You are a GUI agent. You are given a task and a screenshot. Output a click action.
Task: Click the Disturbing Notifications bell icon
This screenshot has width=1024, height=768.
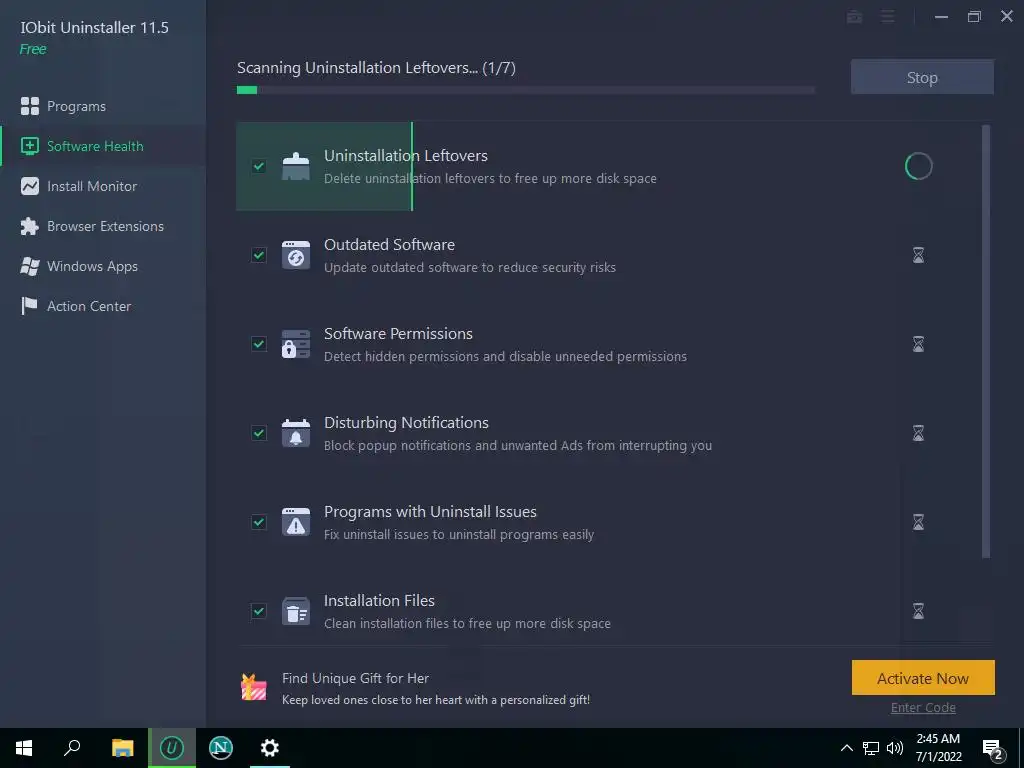(296, 433)
